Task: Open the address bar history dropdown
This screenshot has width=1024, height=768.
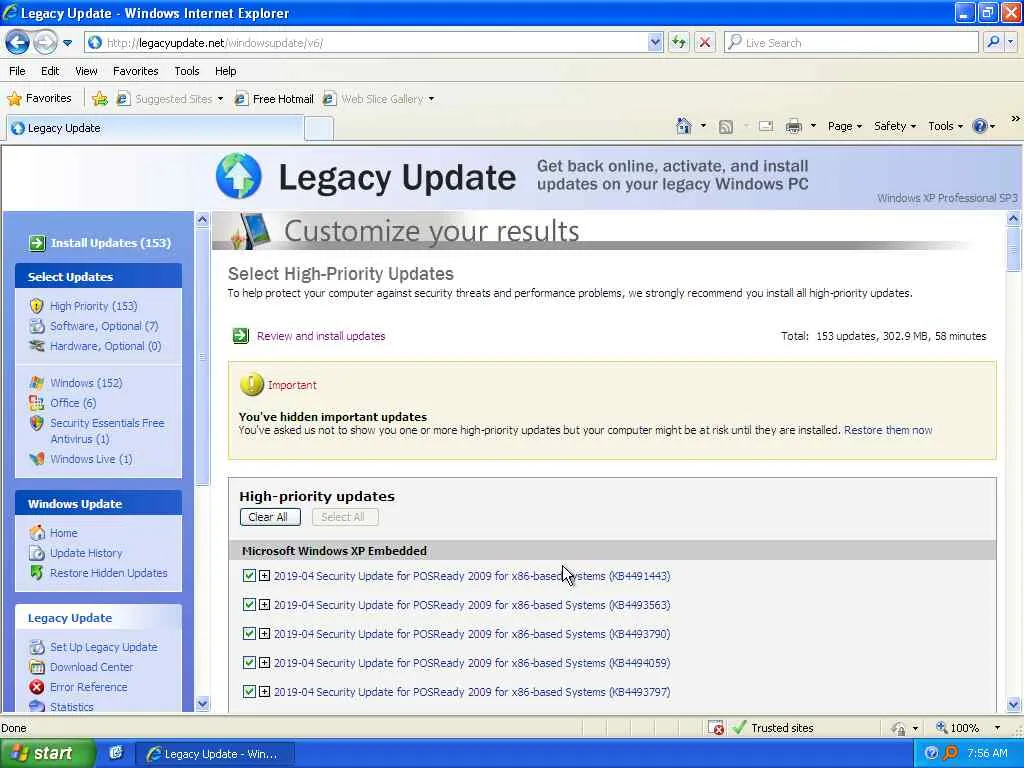Action: coord(655,42)
